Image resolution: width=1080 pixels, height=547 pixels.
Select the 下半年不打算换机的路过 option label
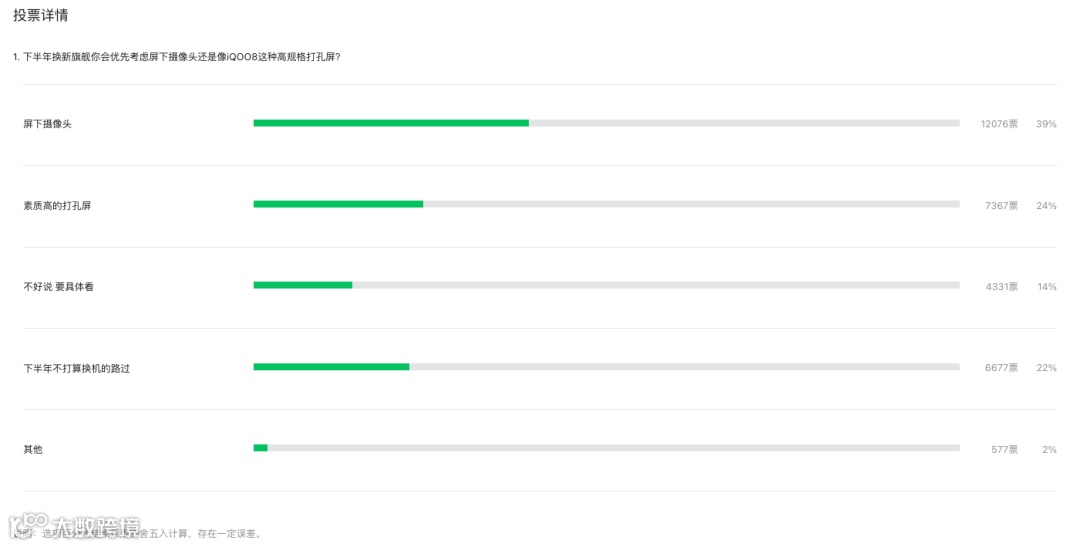(76, 368)
